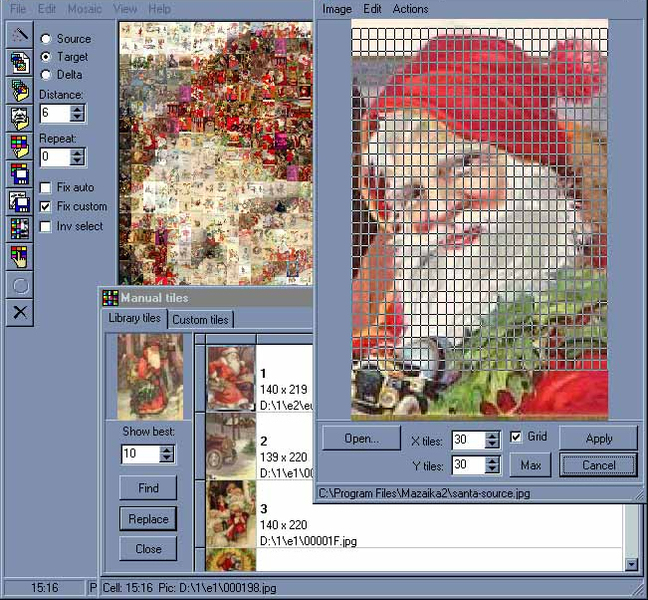The height and width of the screenshot is (600, 648).
Task: Increase Distance with the up arrow
Action: click(x=77, y=110)
